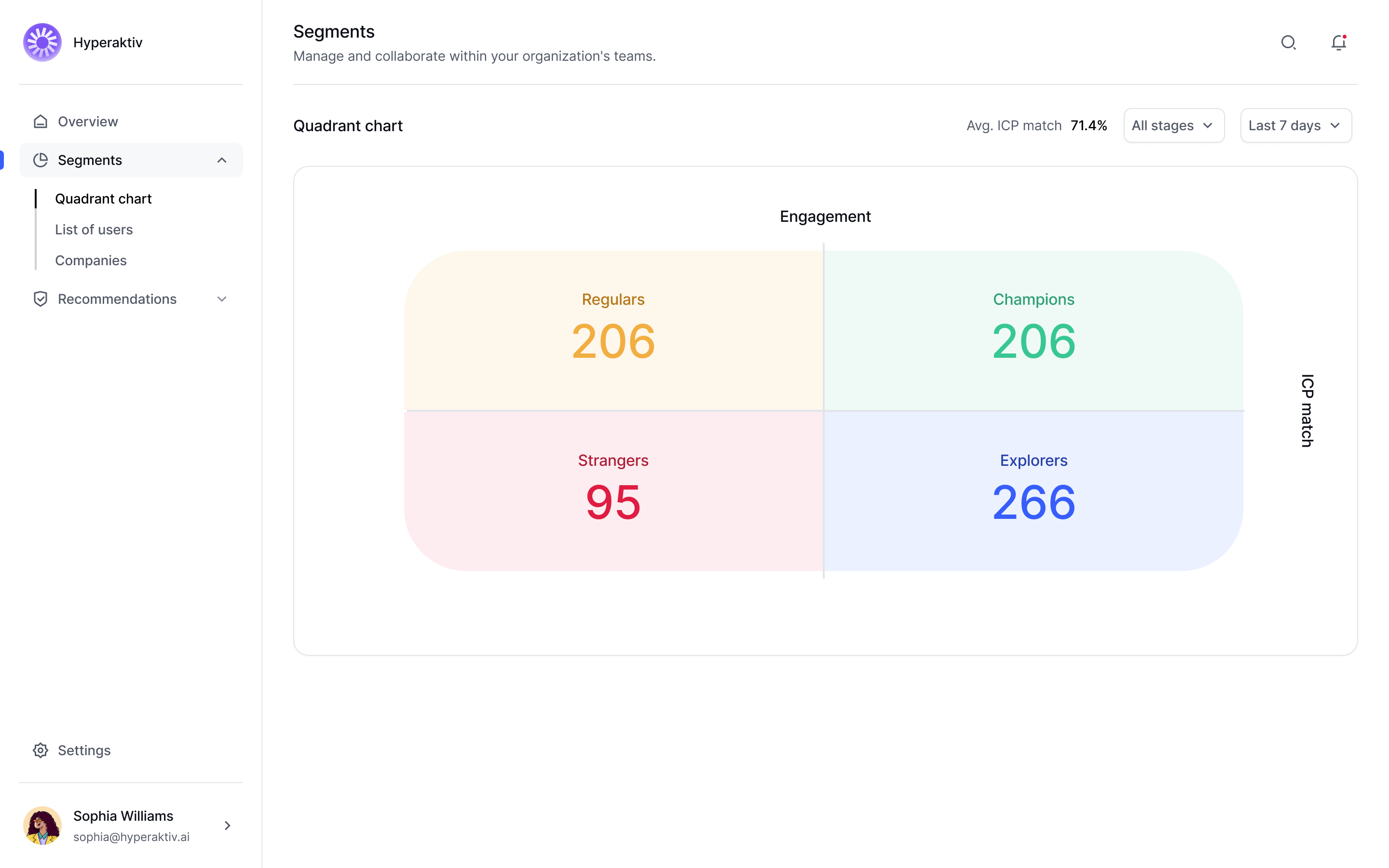The height and width of the screenshot is (868, 1389).
Task: Collapse the Segments menu chevron
Action: coord(221,160)
